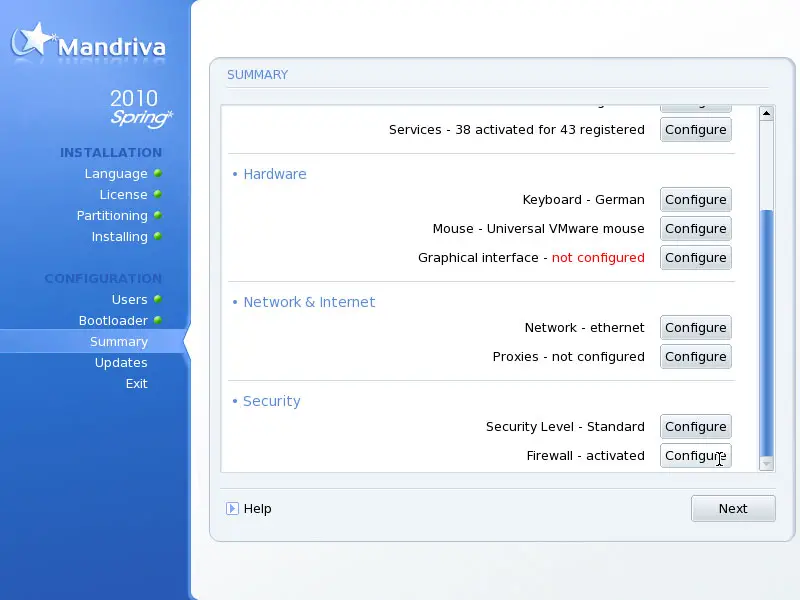Select the Users step in the sidebar
The width and height of the screenshot is (800, 600).
[130, 299]
